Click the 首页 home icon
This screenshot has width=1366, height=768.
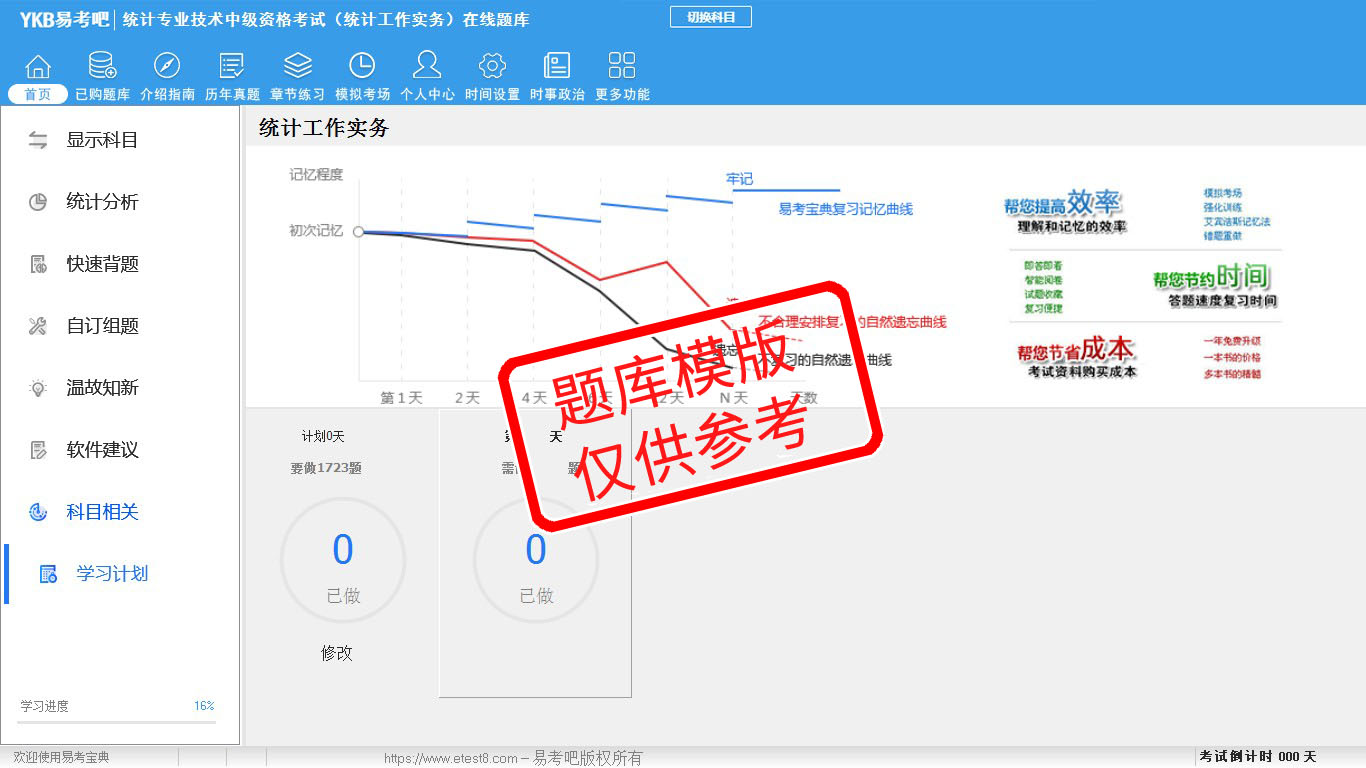pos(38,67)
